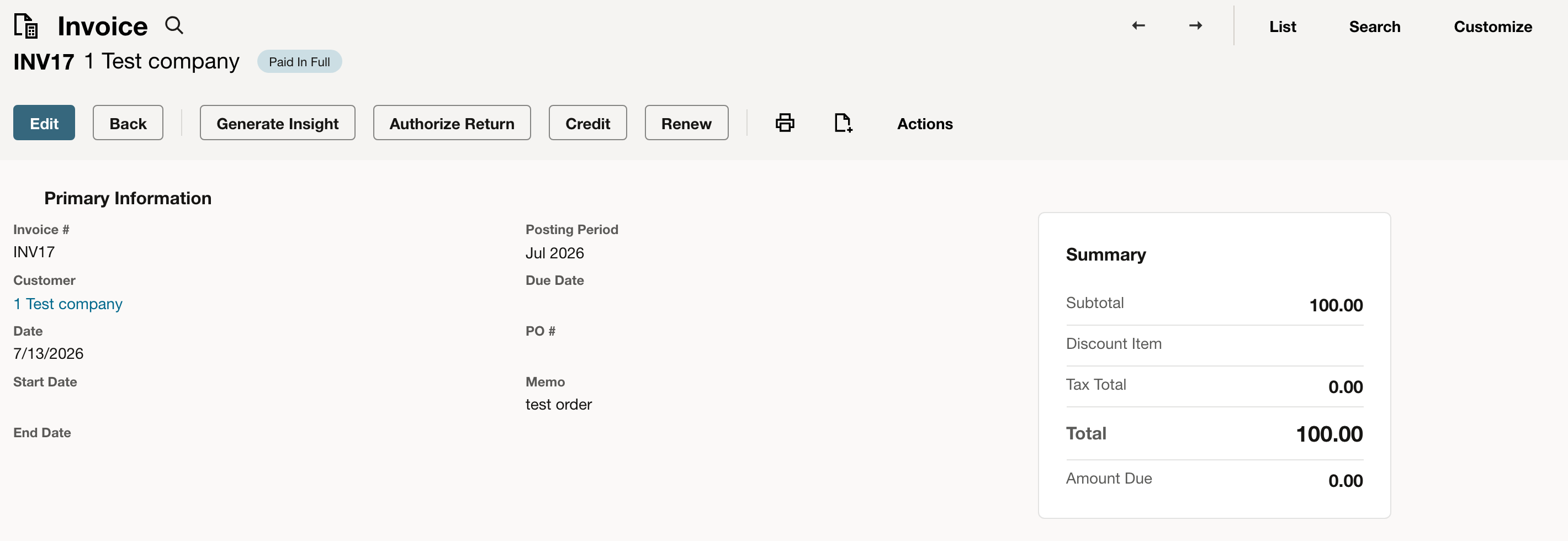Viewport: 1568px width, 541px height.
Task: Open the List view link
Action: [1283, 27]
